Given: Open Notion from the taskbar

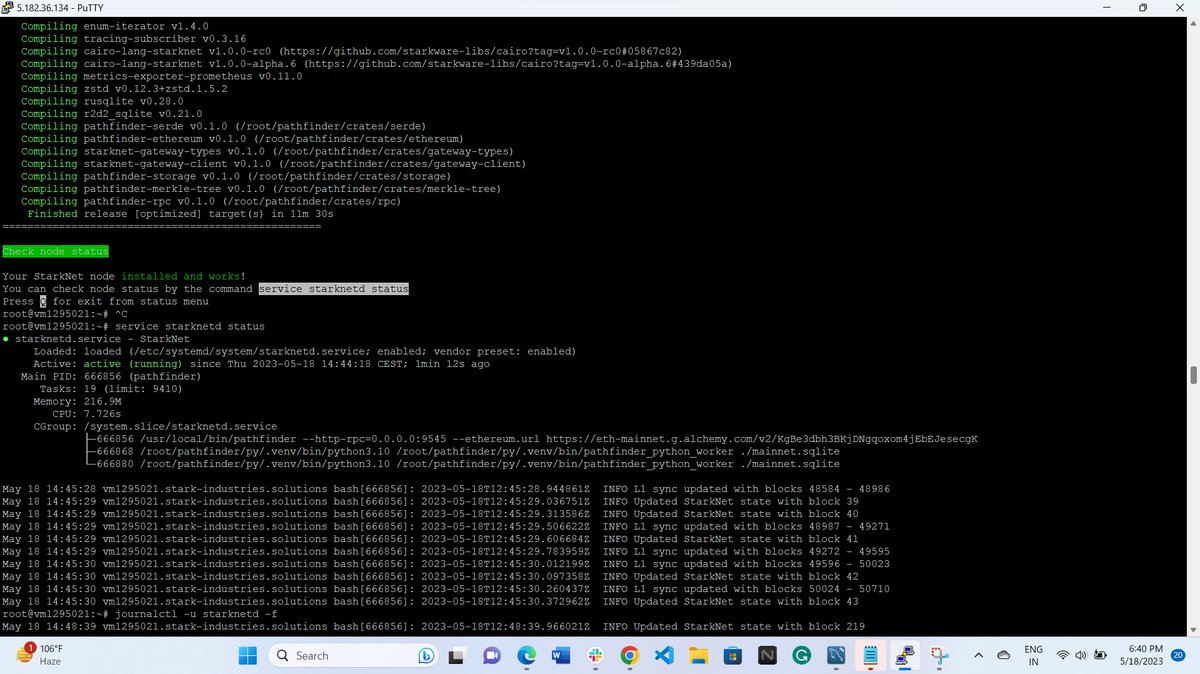Looking at the screenshot, I should [x=765, y=655].
